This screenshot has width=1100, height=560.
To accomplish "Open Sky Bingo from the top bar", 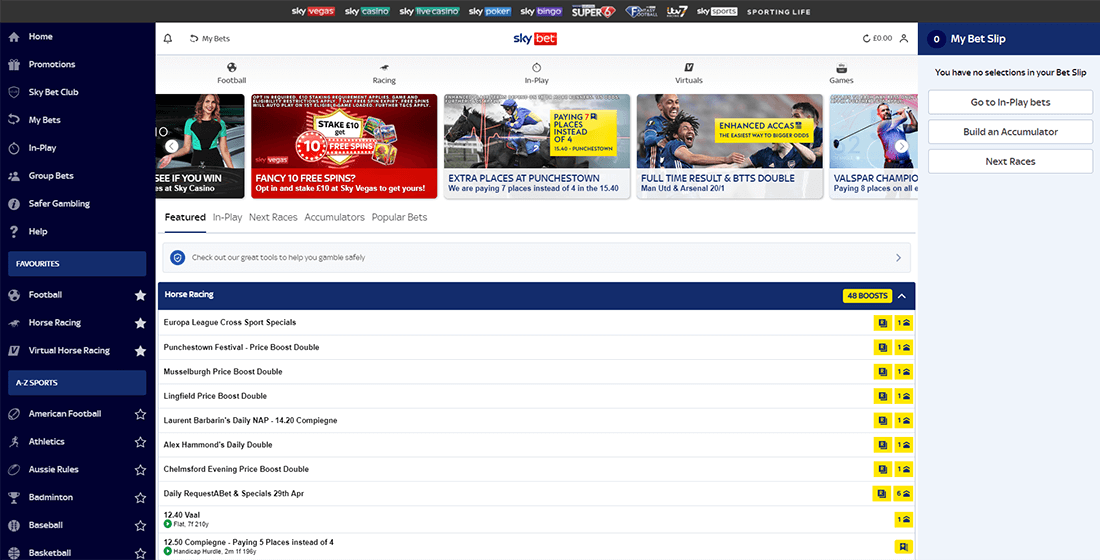I will (x=542, y=11).
